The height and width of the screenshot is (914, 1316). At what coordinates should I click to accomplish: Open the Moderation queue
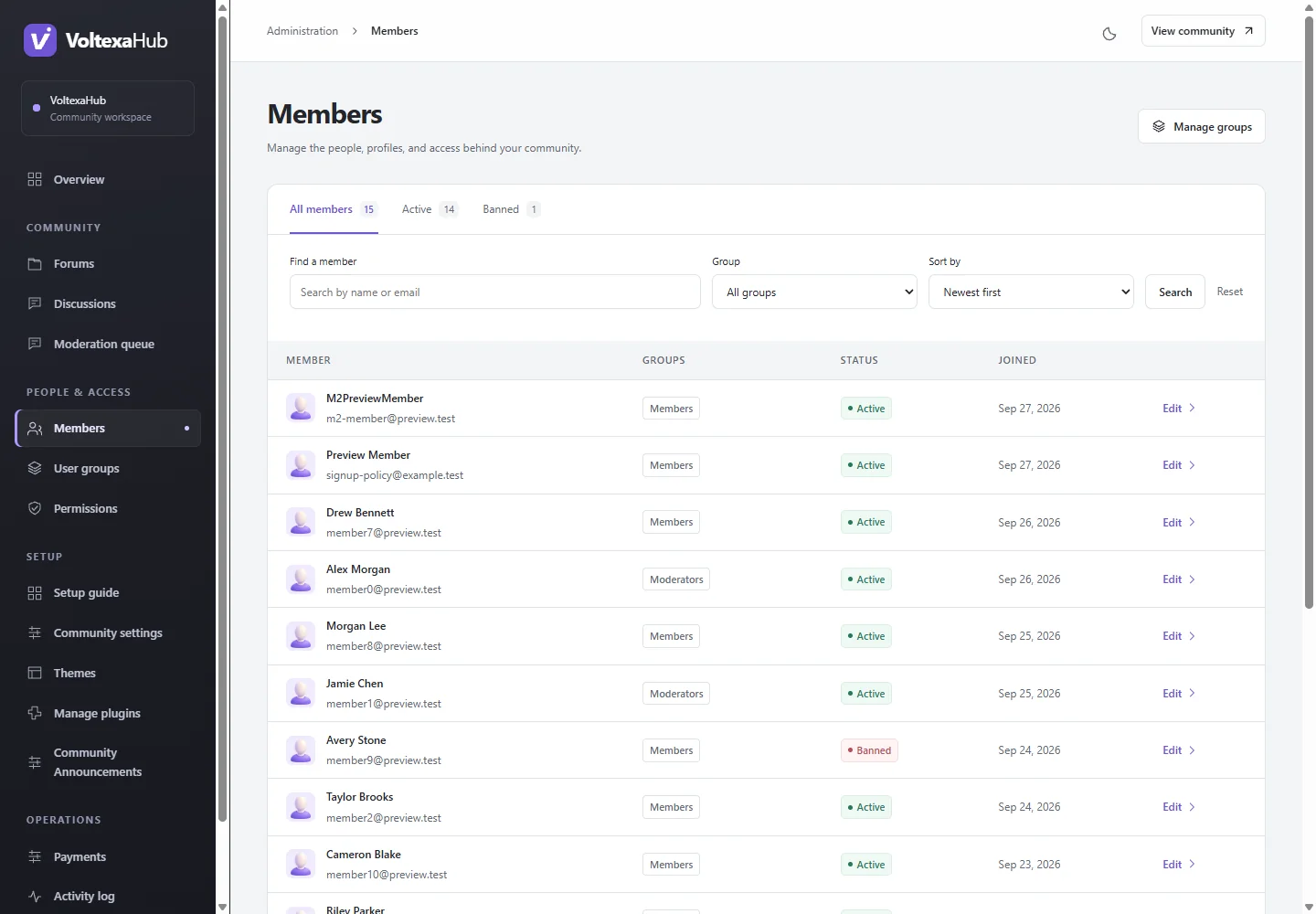click(108, 345)
